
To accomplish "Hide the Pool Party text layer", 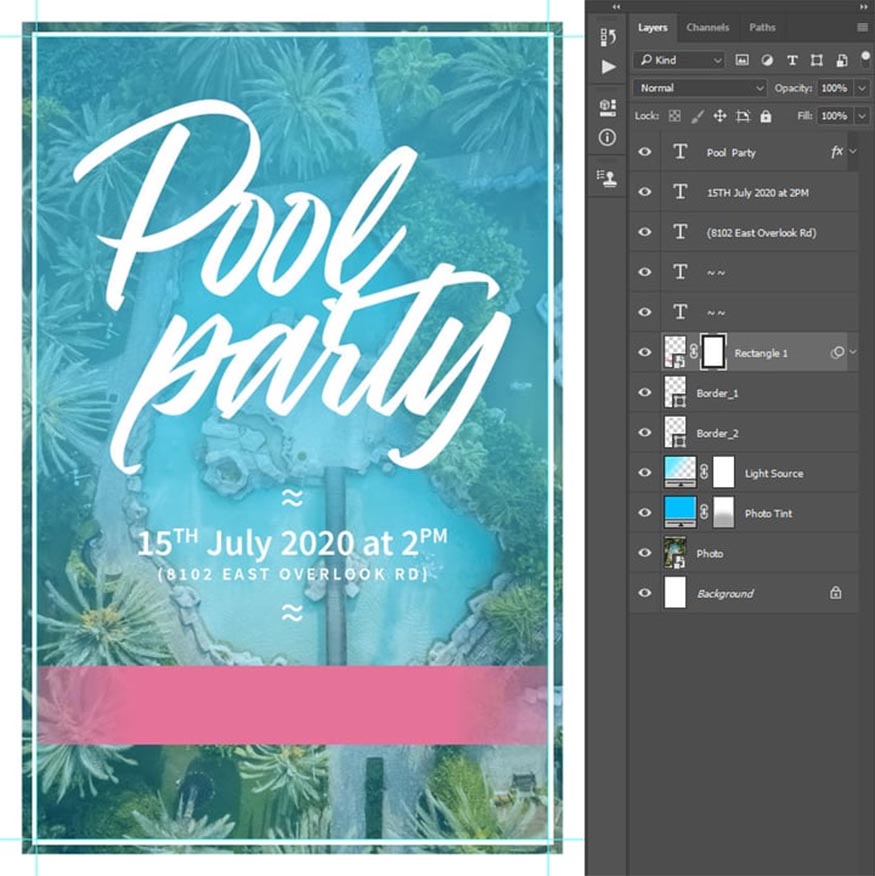I will [x=644, y=152].
